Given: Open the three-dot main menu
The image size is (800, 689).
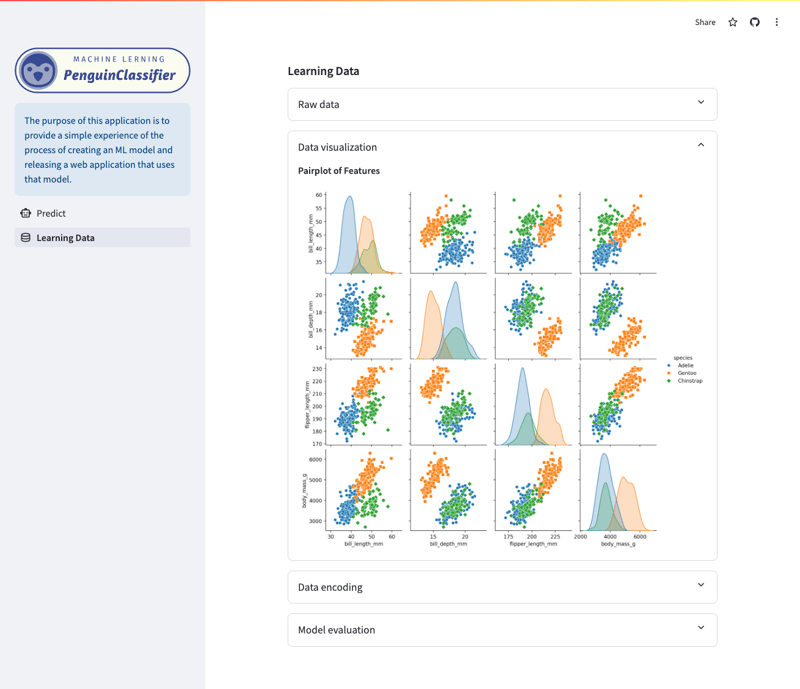Looking at the screenshot, I should (x=777, y=22).
